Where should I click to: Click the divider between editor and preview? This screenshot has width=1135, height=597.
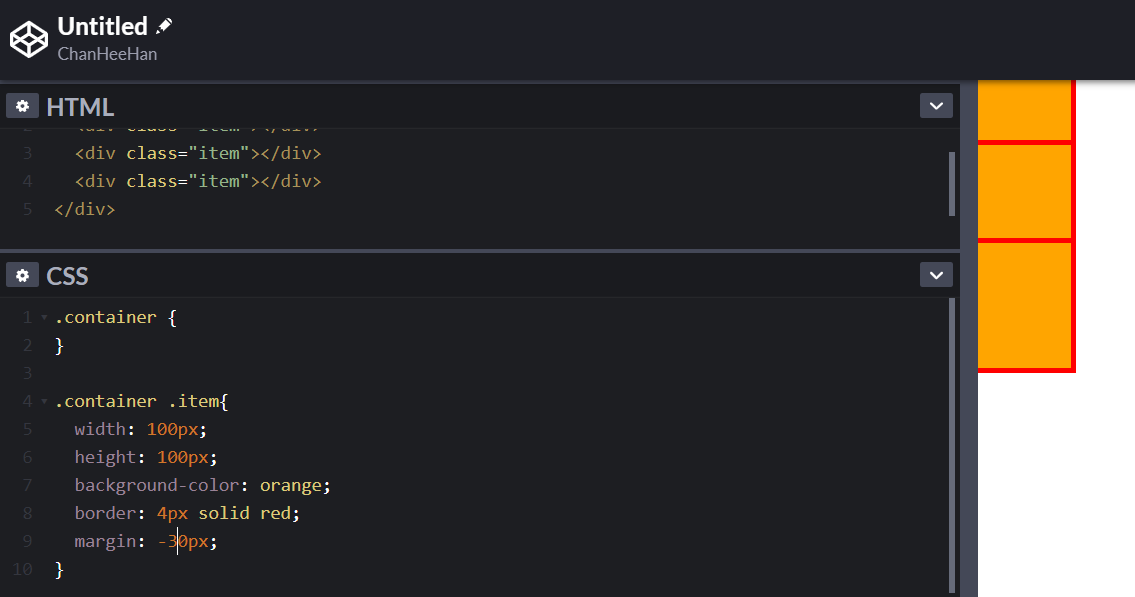pos(968,340)
